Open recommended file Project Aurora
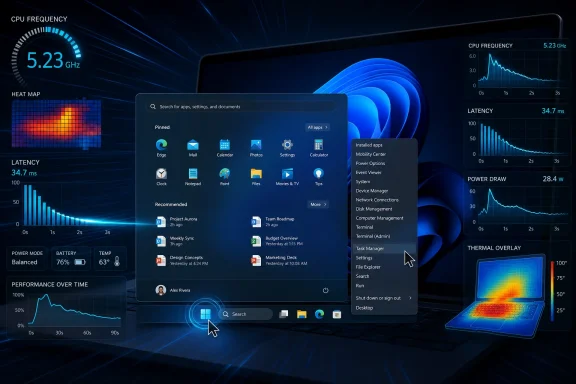The width and height of the screenshot is (576, 384). (177, 222)
